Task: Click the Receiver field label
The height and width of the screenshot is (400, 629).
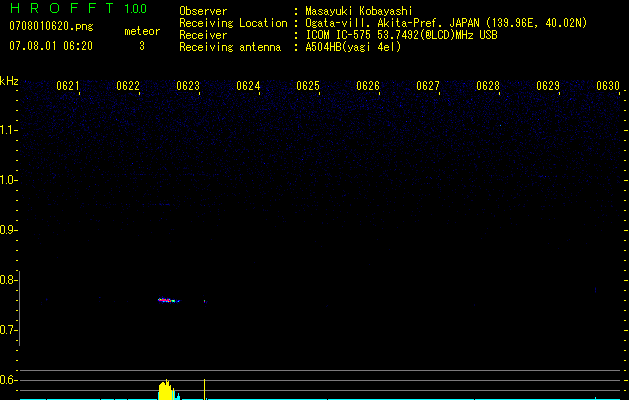Action: tap(203, 35)
